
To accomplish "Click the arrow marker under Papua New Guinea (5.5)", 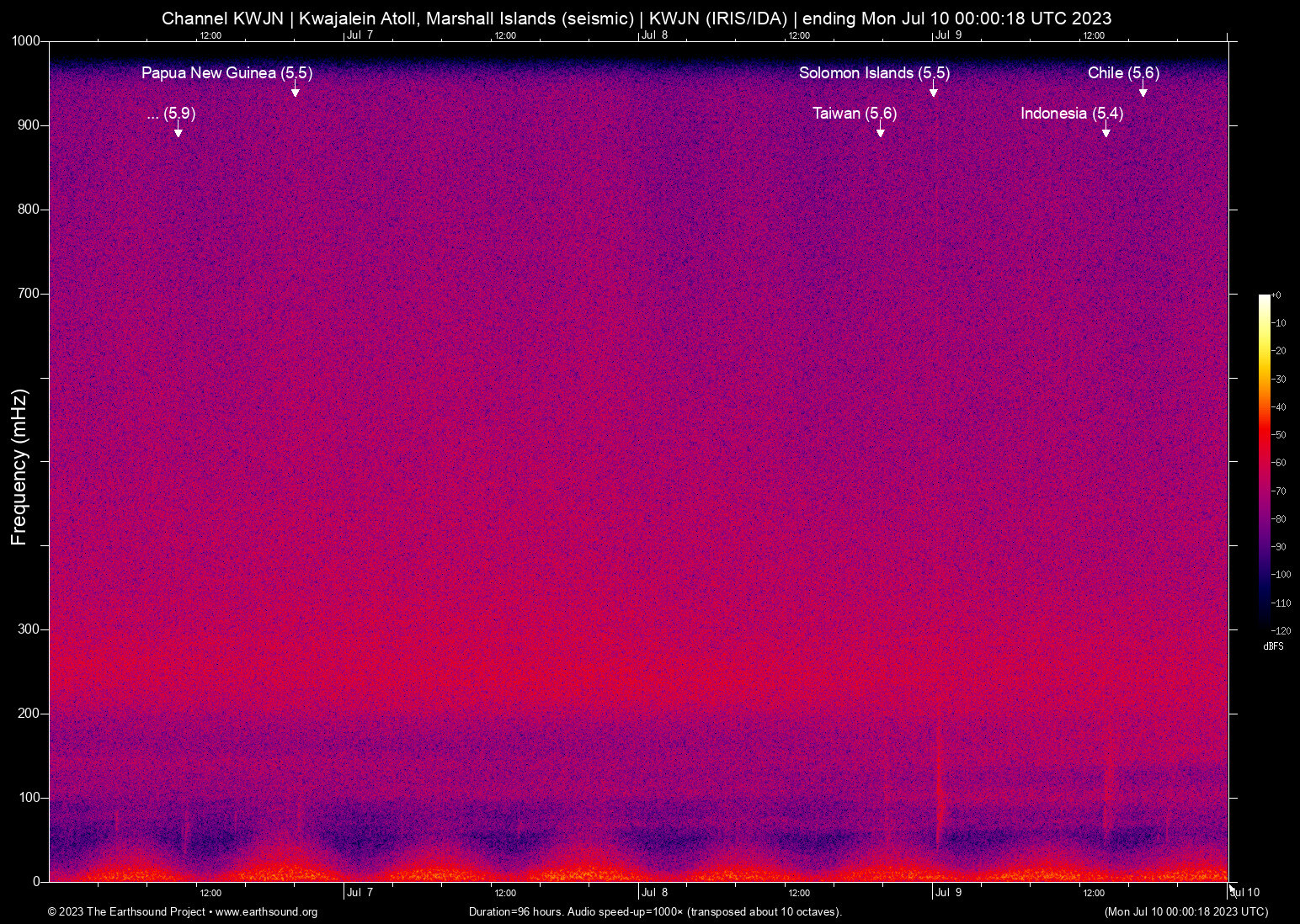I will 296,91.
